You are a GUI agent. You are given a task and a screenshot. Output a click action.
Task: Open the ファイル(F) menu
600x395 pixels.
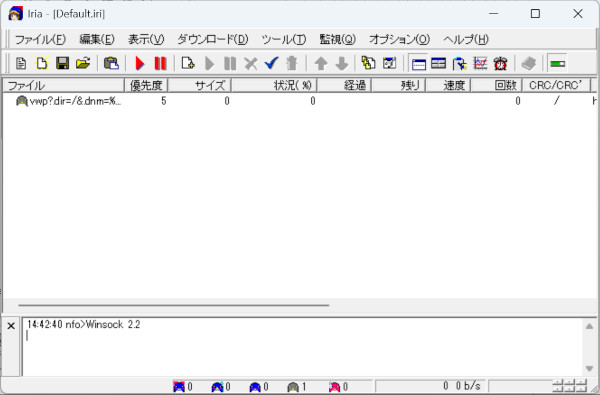click(x=40, y=39)
